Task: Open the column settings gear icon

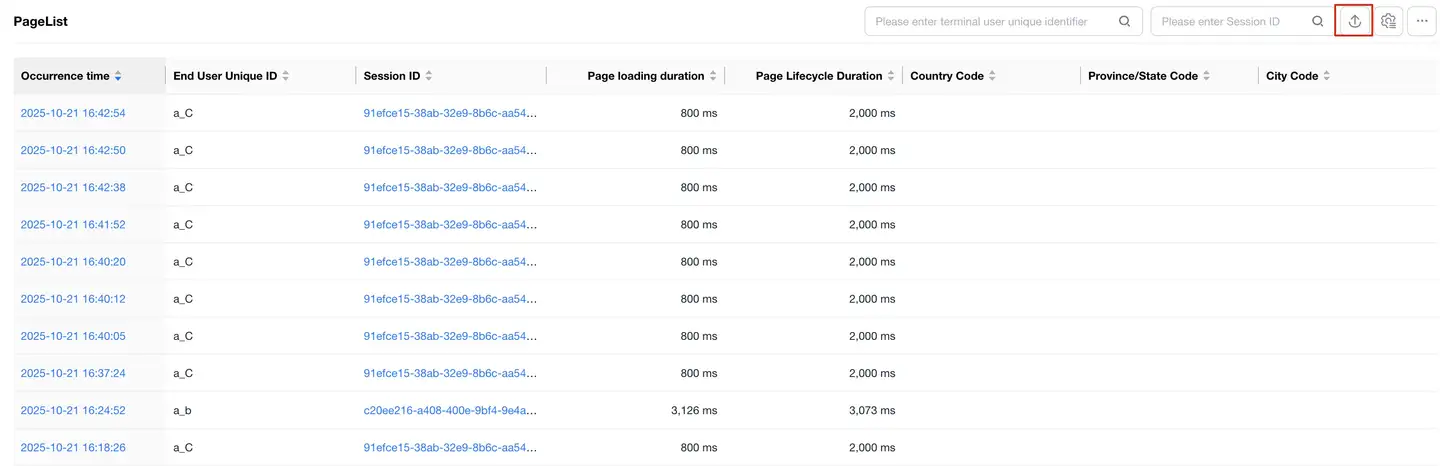Action: click(1387, 21)
